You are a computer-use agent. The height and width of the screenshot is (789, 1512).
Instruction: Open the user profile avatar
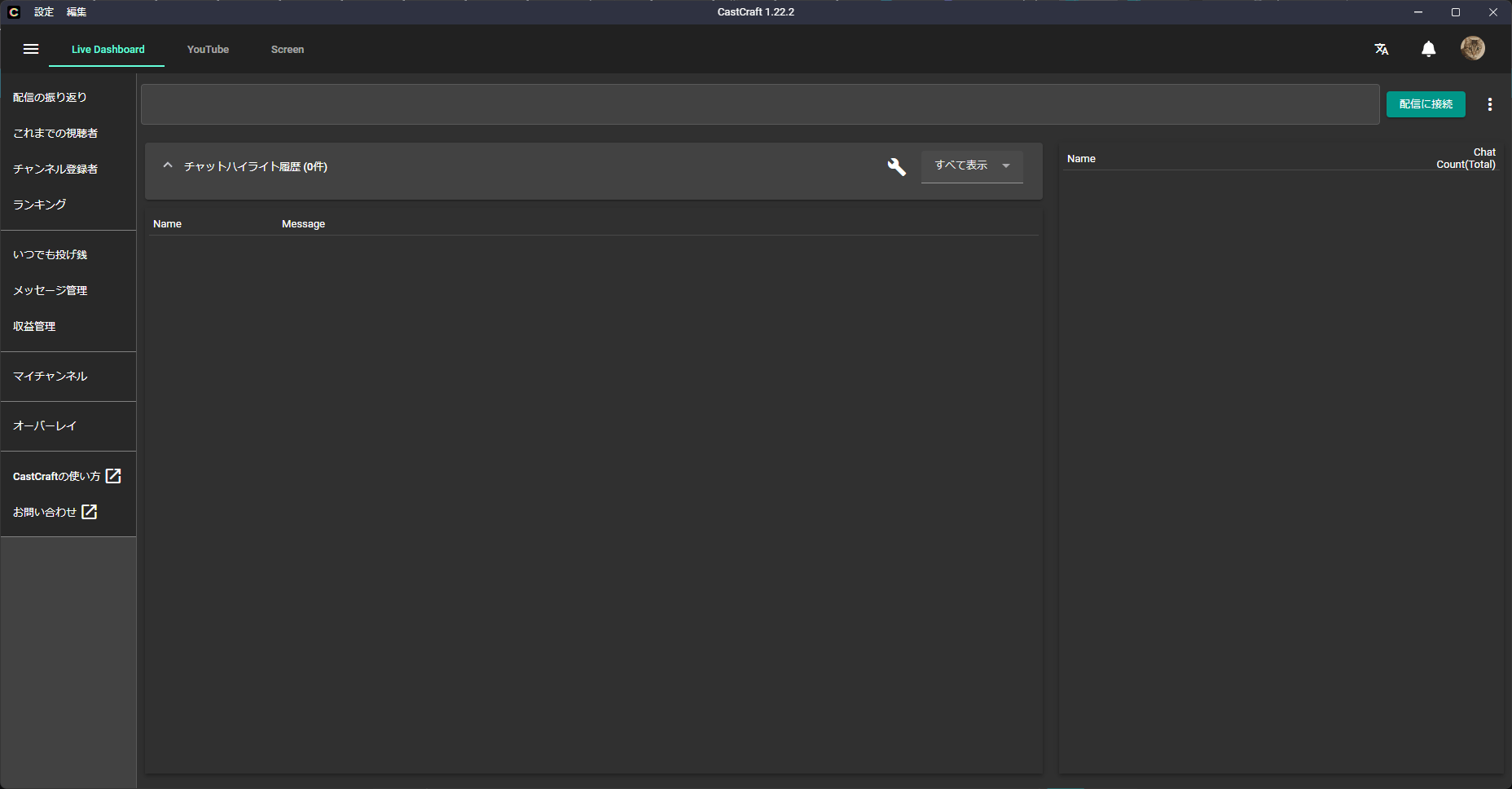[x=1472, y=49]
